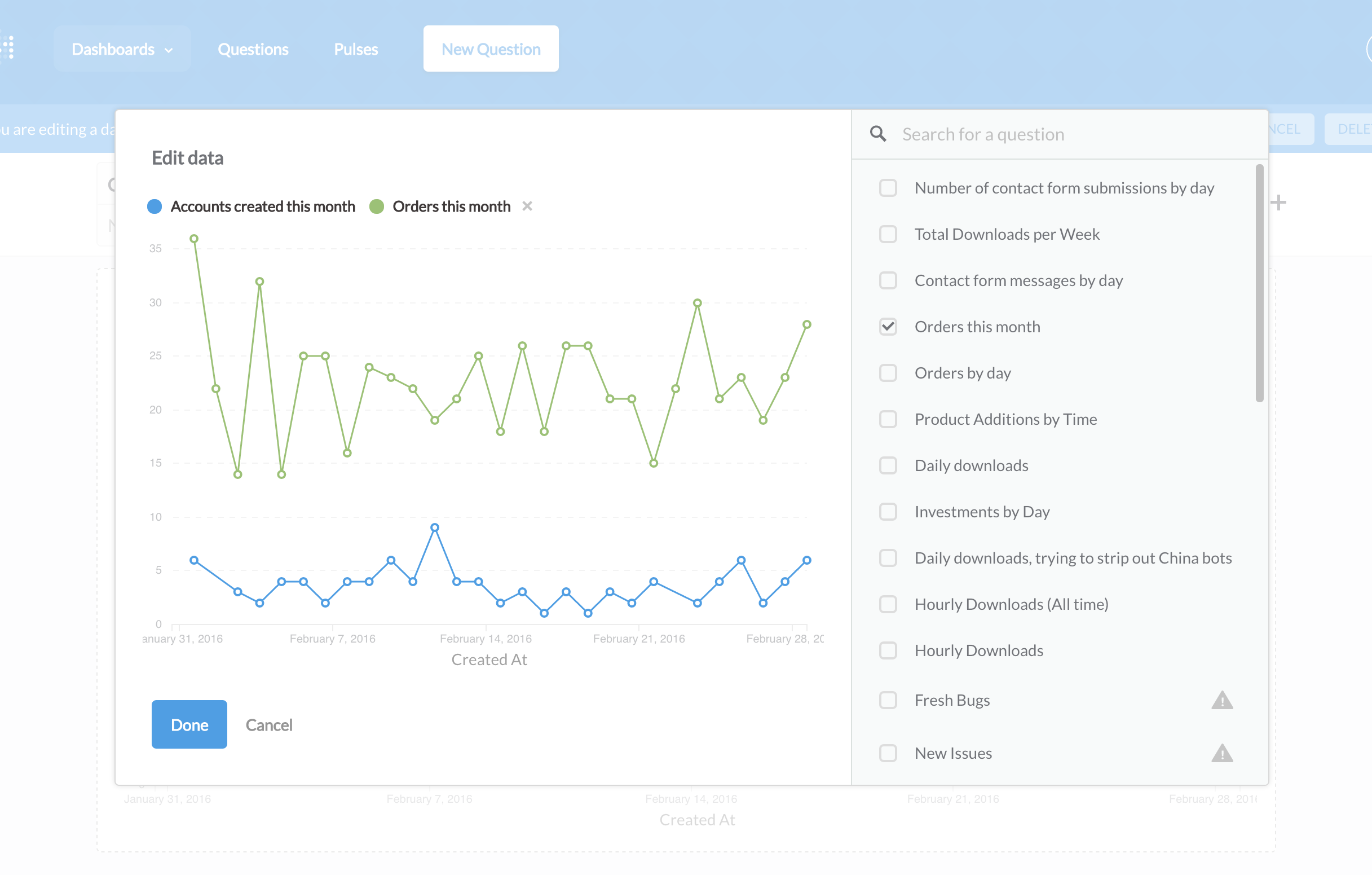Click the New Question button
Image resolution: width=1372 pixels, height=875 pixels.
point(491,49)
